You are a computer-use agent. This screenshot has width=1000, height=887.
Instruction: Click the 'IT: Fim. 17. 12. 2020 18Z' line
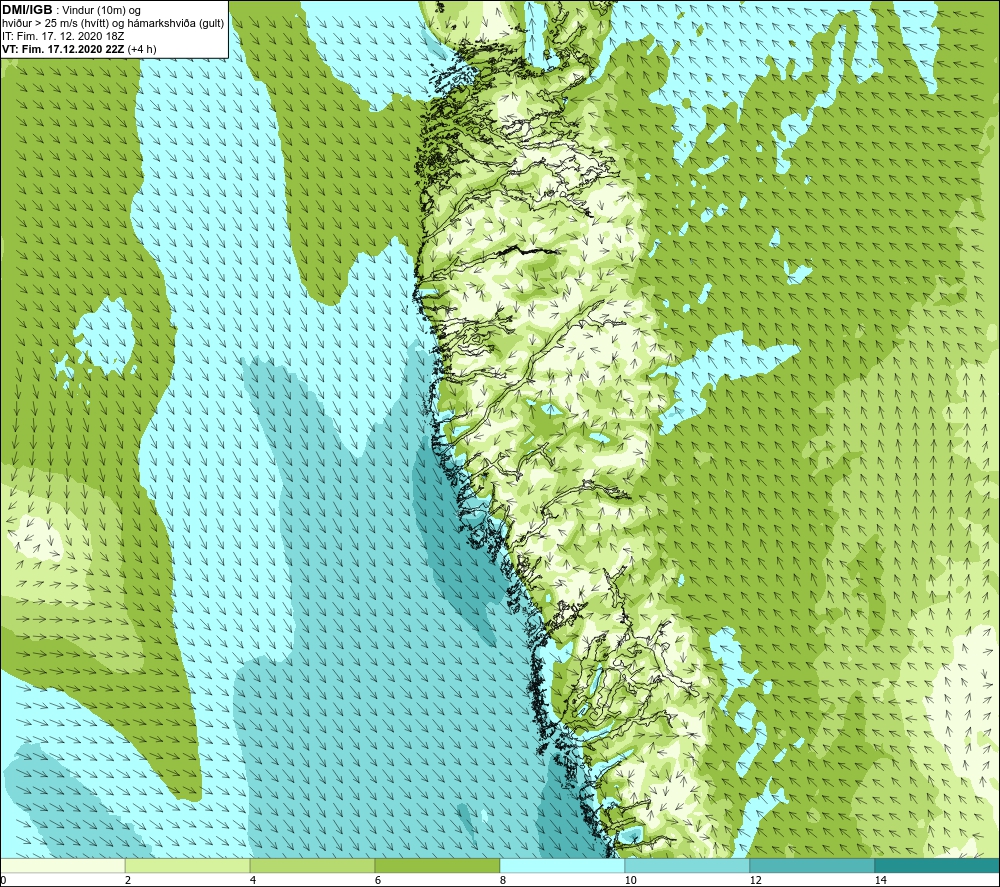(62, 36)
